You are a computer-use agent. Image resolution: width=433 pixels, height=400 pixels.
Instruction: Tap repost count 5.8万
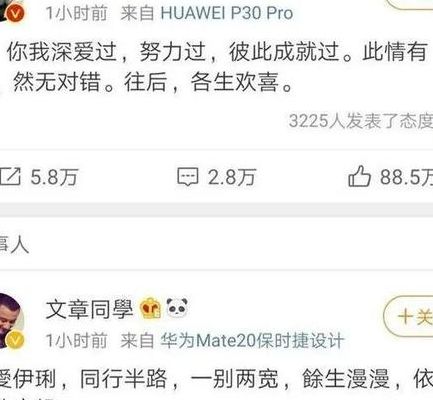54,177
